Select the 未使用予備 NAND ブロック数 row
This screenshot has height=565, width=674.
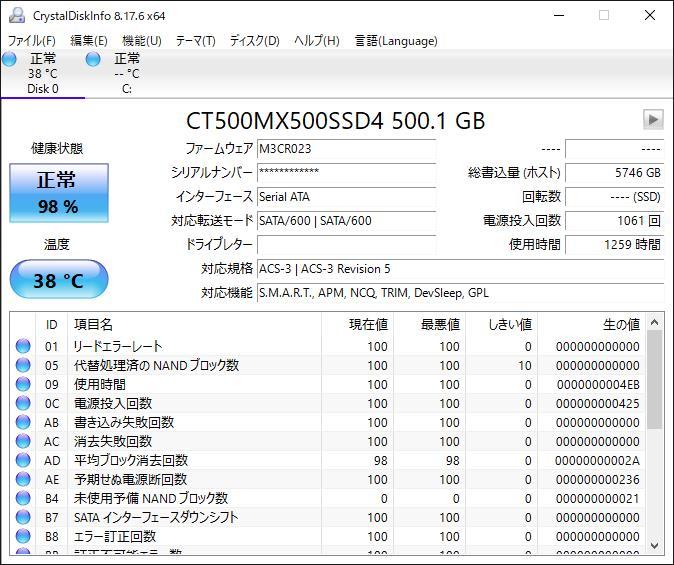coord(327,498)
